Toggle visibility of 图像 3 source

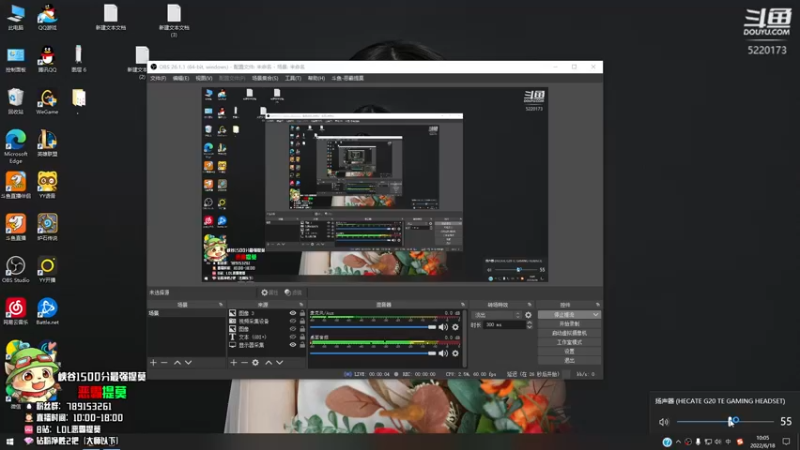tap(292, 313)
